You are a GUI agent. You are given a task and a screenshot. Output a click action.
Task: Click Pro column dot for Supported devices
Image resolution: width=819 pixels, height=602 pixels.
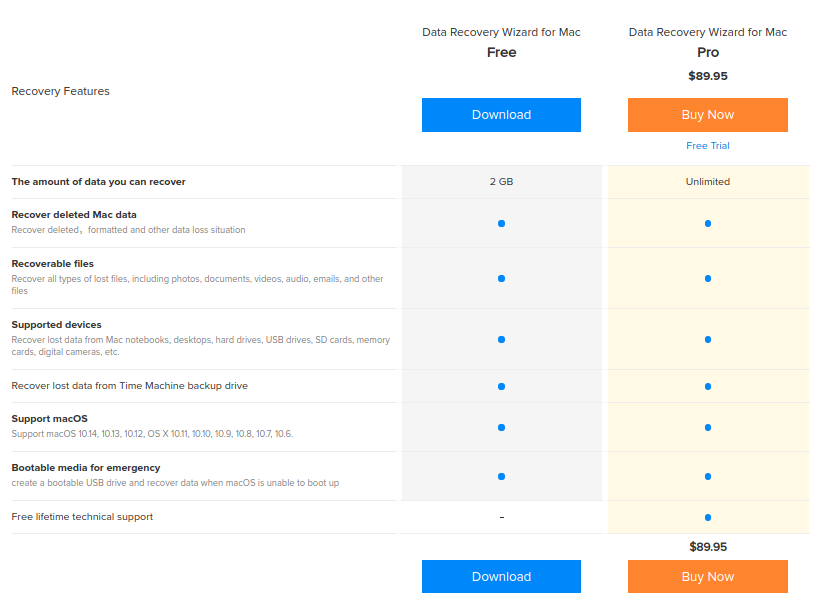pyautogui.click(x=707, y=339)
